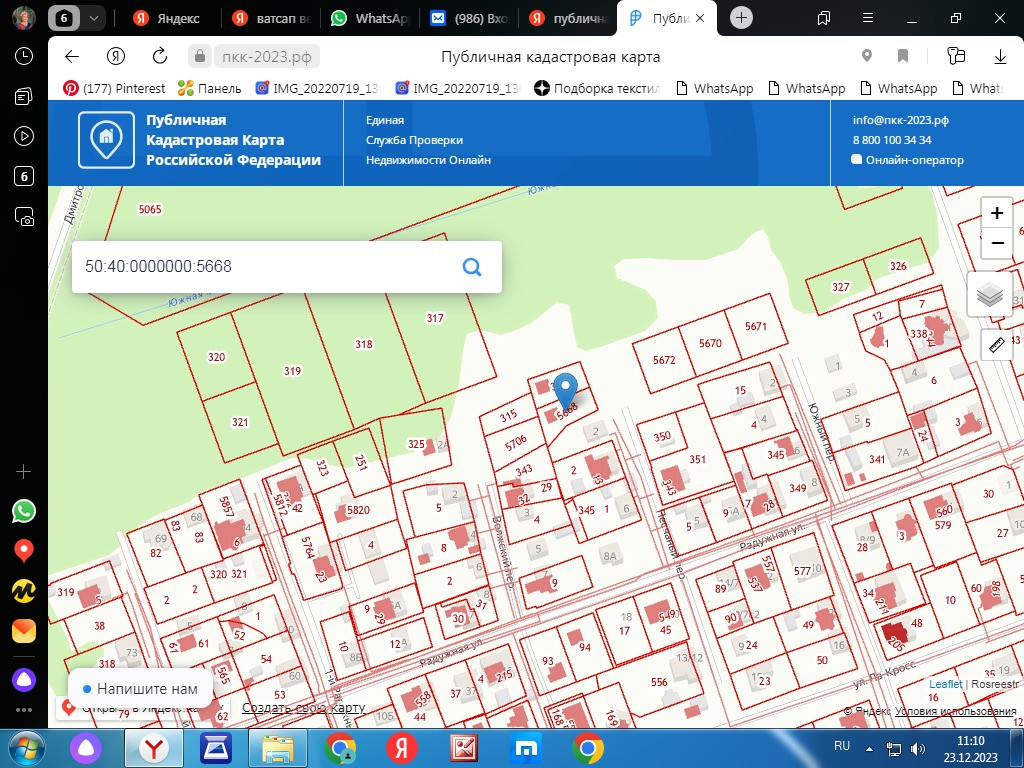Open the new tab plus button

[741, 18]
